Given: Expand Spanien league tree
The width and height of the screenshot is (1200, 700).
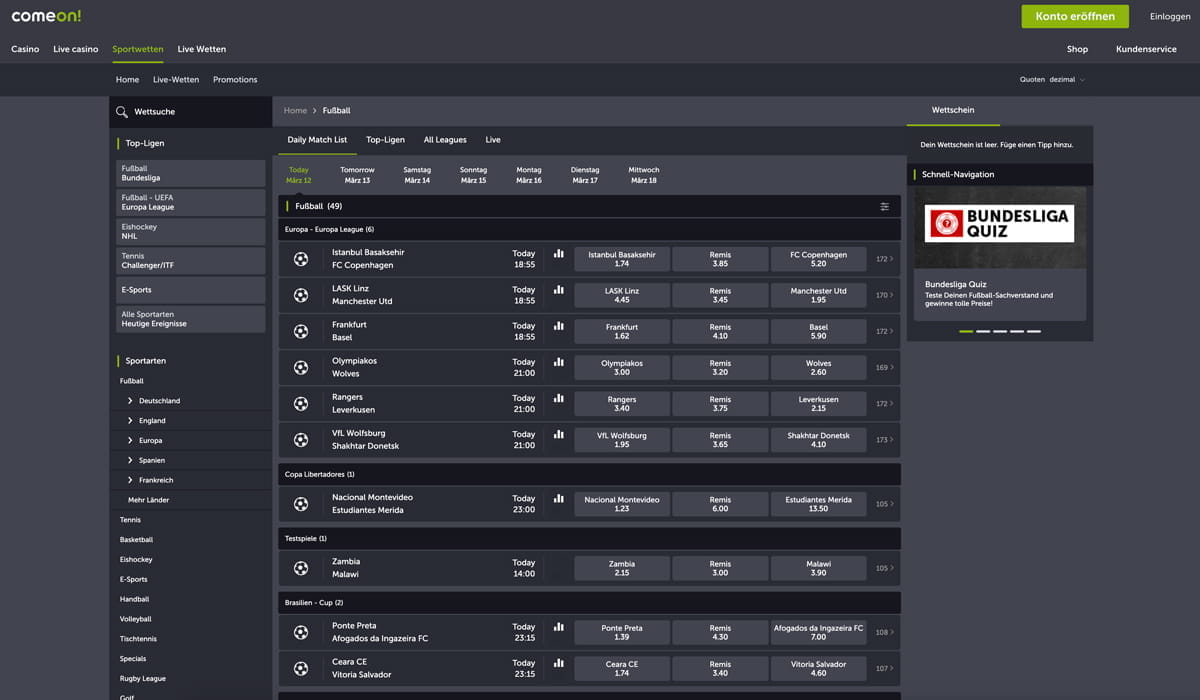Looking at the screenshot, I should (130, 460).
